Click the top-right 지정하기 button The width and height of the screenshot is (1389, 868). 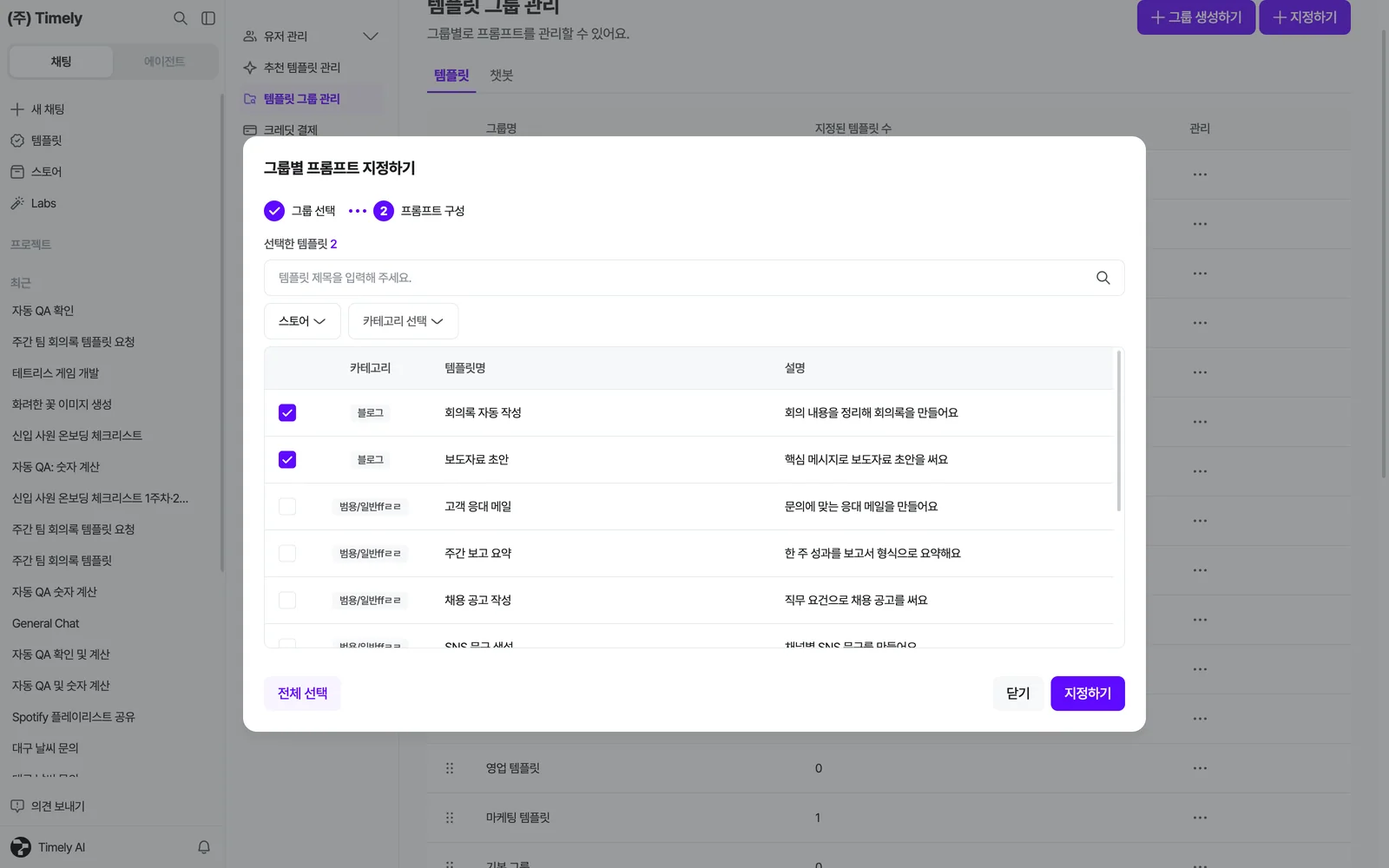1305,17
